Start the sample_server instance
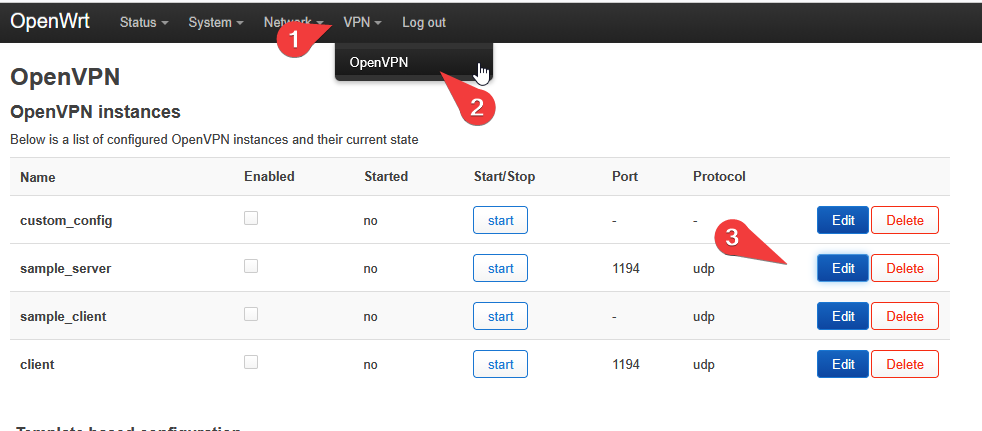The width and height of the screenshot is (982, 431). point(500,268)
